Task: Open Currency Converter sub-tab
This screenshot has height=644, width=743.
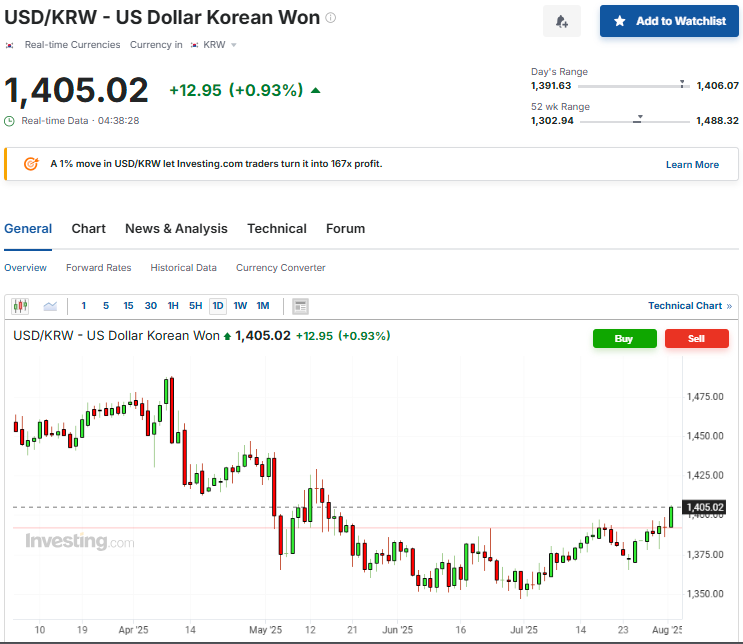Action: coord(281,268)
